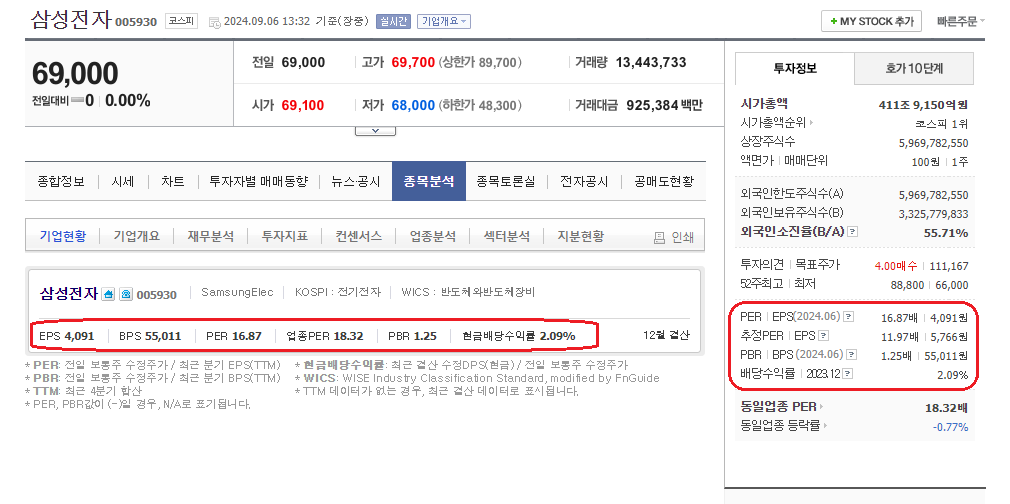Click the 삼성전자 title at page top
The height and width of the screenshot is (504, 1010).
coord(71,19)
